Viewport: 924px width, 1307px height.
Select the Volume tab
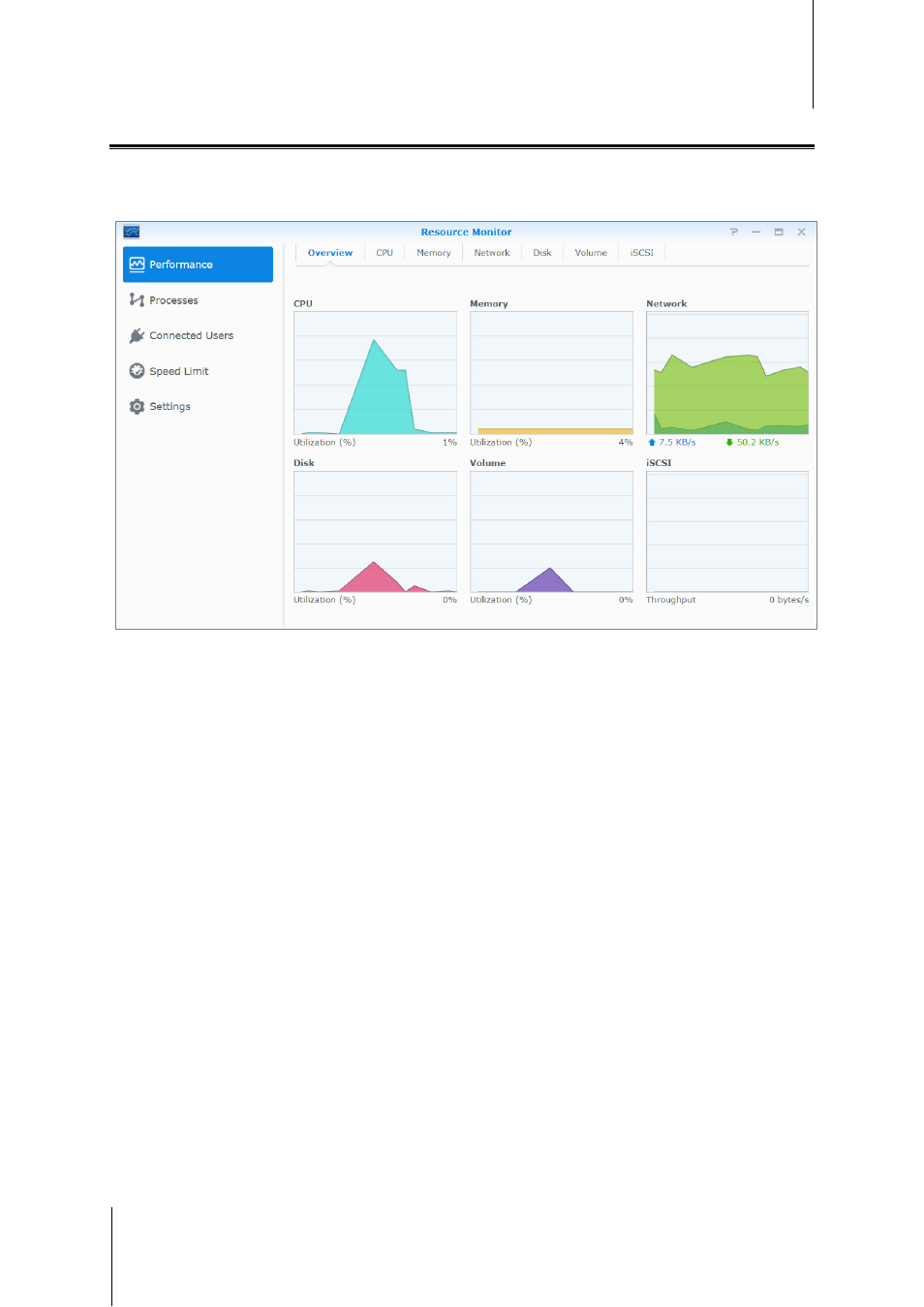[x=591, y=253]
